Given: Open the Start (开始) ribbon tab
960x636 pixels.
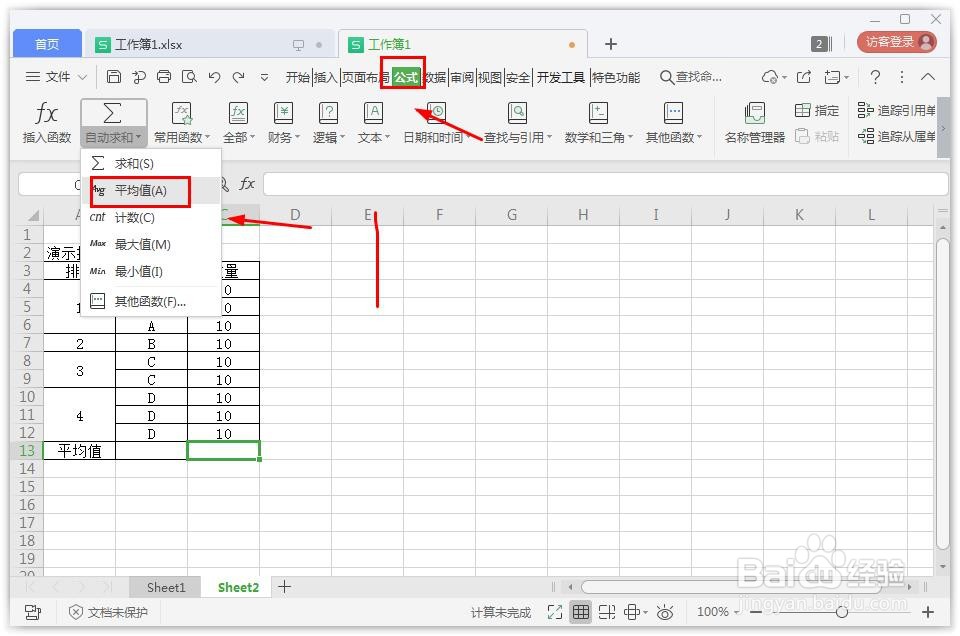Looking at the screenshot, I should click(x=298, y=77).
